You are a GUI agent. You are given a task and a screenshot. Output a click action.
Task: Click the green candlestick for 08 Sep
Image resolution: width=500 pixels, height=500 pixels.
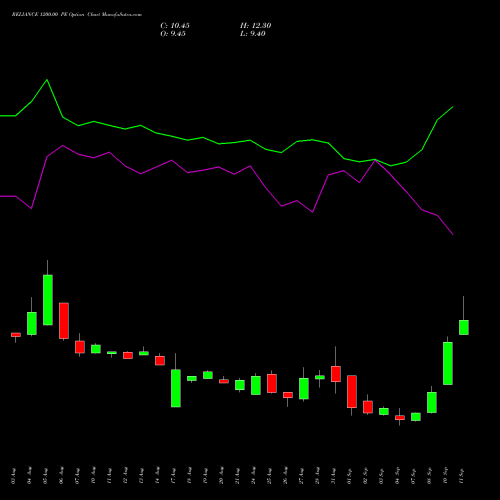click(432, 402)
